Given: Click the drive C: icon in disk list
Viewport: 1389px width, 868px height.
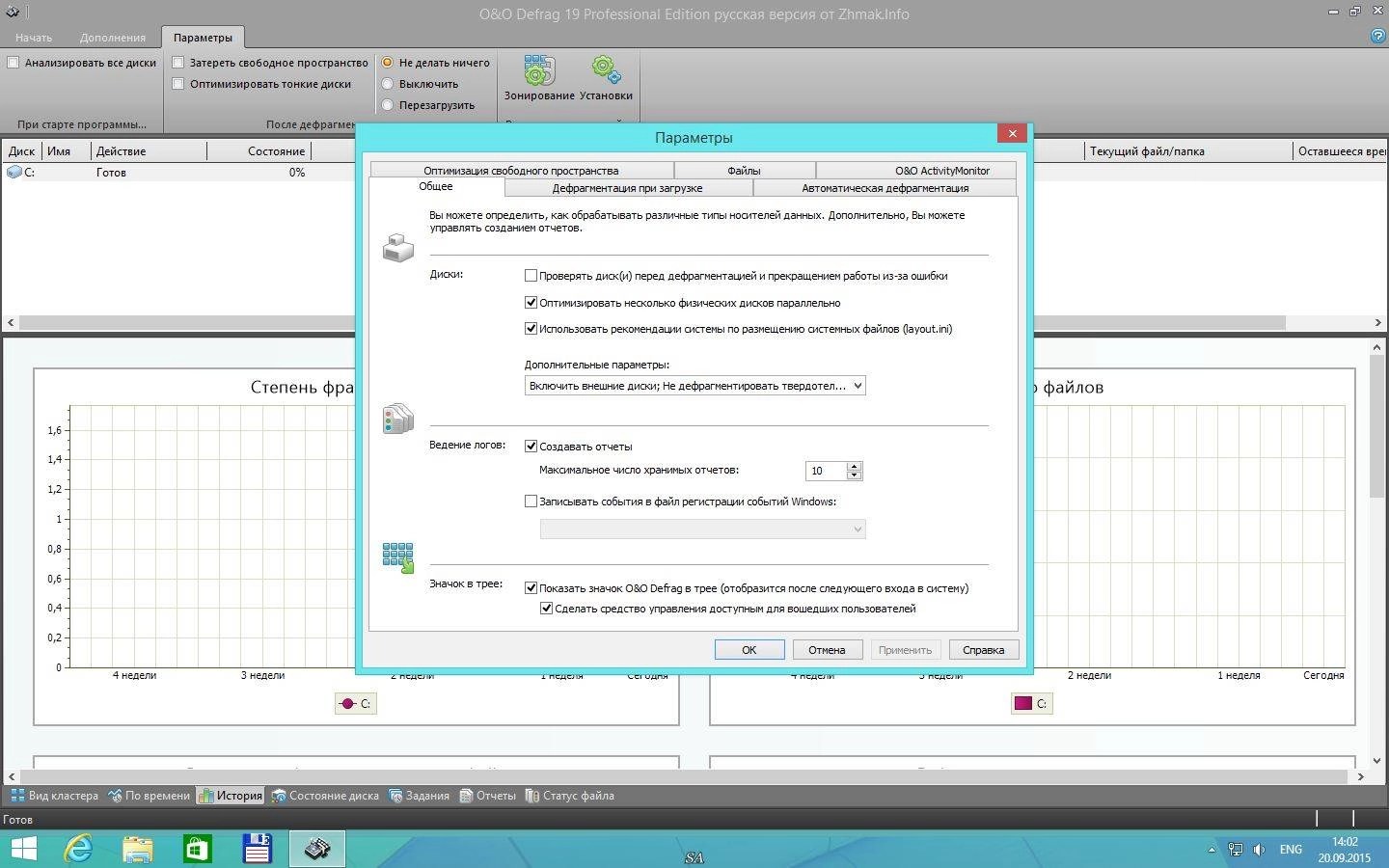Looking at the screenshot, I should coord(14,172).
